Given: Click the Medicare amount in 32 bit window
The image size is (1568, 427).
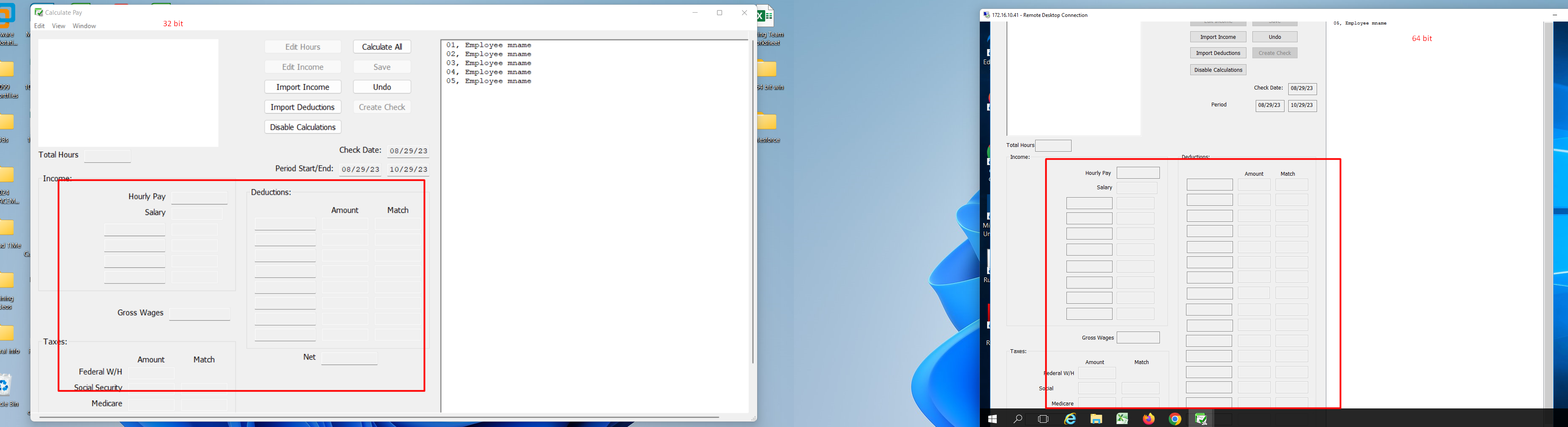Looking at the screenshot, I should coord(151,405).
